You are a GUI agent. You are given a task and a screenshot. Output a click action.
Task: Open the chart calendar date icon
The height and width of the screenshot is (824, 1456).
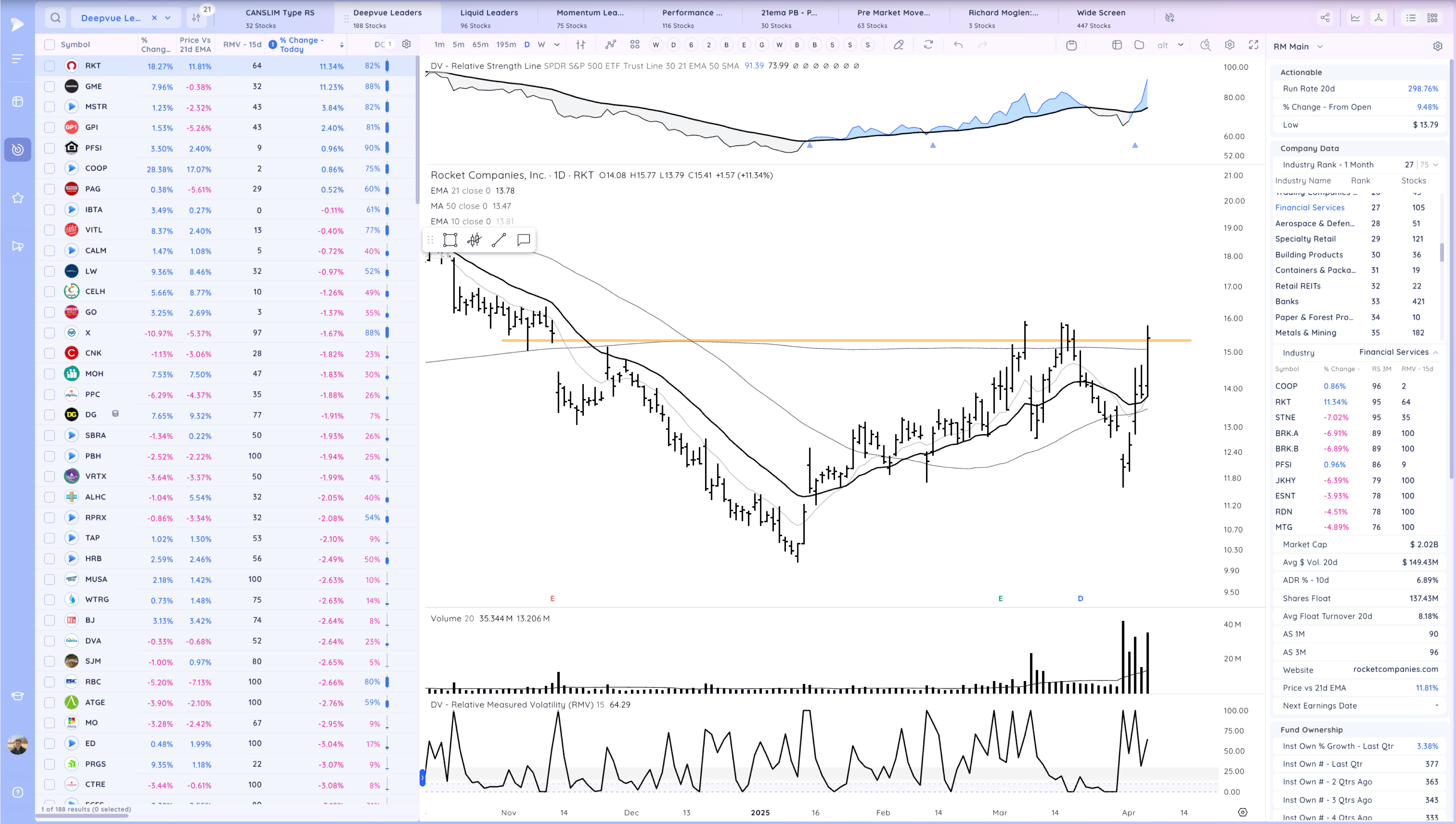click(1071, 45)
